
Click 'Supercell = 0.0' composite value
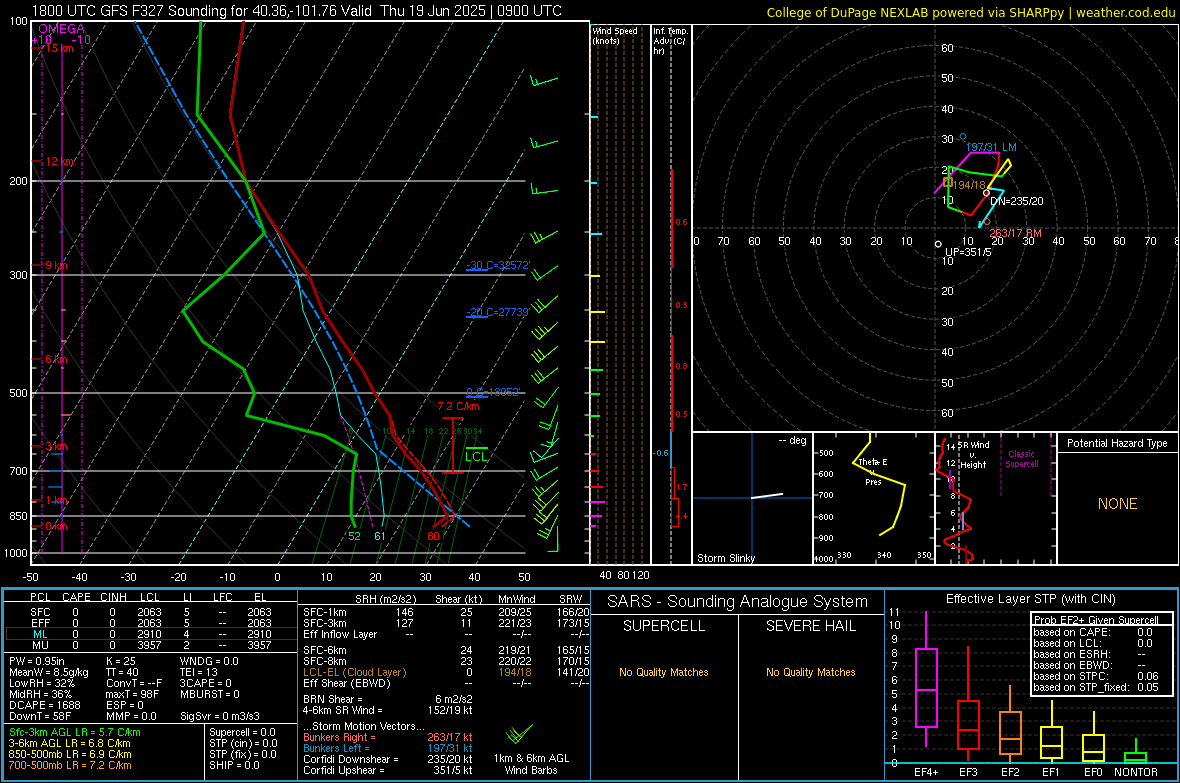242,732
